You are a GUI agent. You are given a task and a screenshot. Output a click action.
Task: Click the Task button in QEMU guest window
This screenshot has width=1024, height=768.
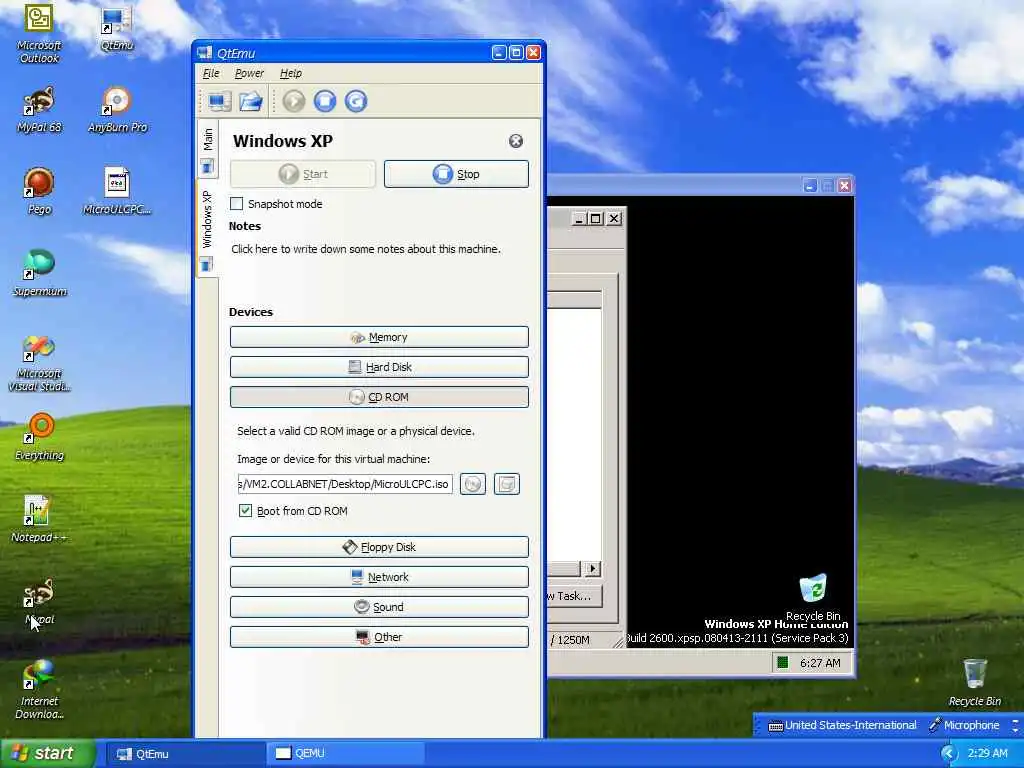click(x=574, y=596)
